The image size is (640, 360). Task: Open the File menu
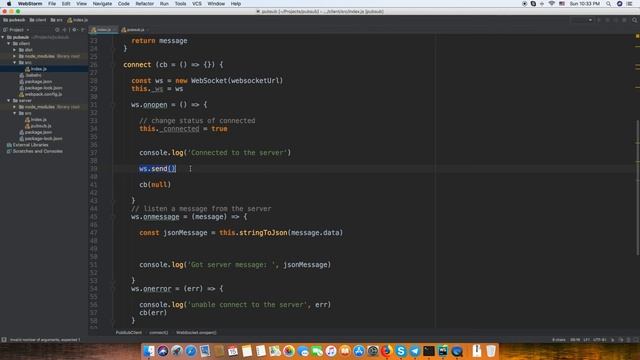coord(52,4)
